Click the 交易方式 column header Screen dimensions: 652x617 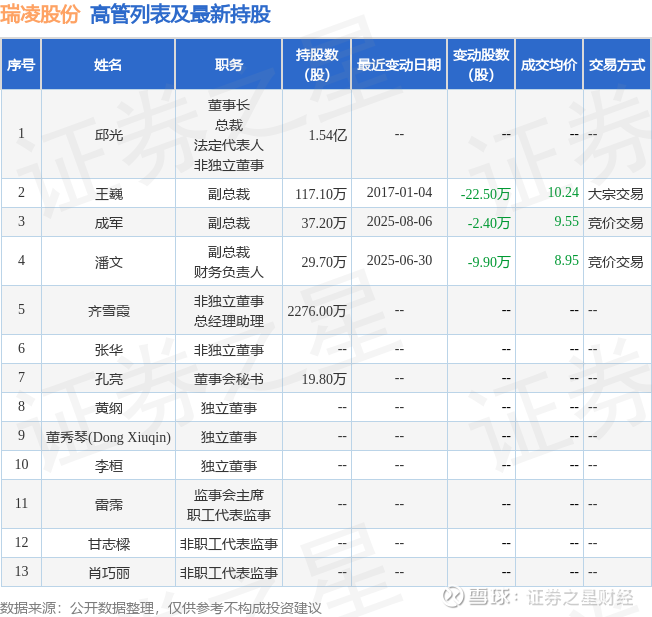pyautogui.click(x=617, y=64)
